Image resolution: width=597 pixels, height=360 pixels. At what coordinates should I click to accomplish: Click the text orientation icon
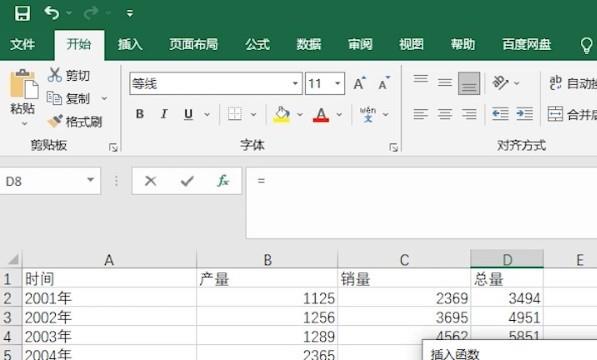[x=501, y=83]
